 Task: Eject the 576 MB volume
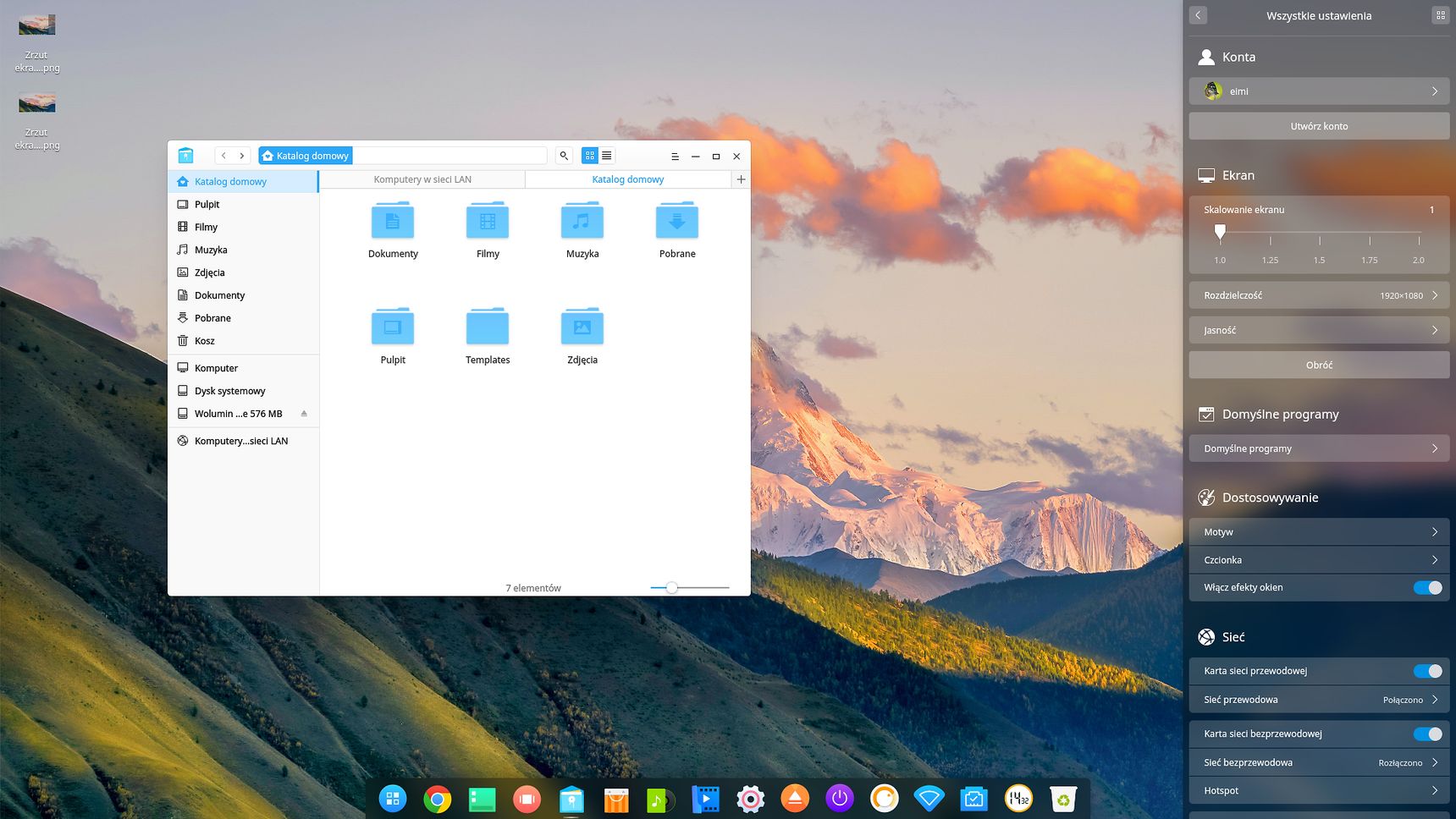click(x=304, y=414)
